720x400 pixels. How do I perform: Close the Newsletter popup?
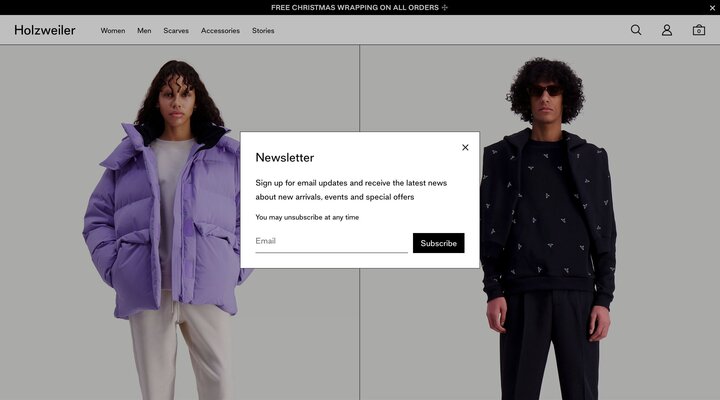pyautogui.click(x=465, y=147)
